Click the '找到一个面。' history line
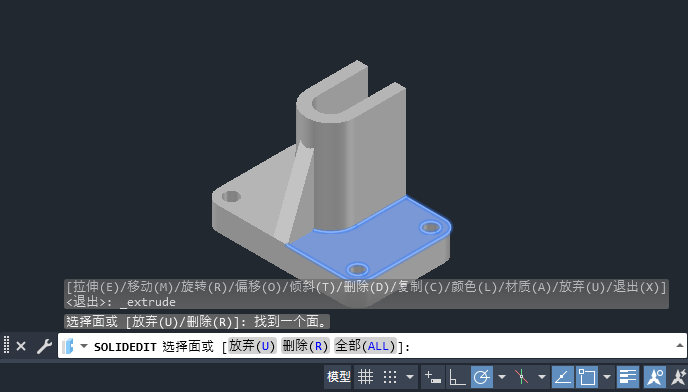The width and height of the screenshot is (688, 392). click(291, 321)
